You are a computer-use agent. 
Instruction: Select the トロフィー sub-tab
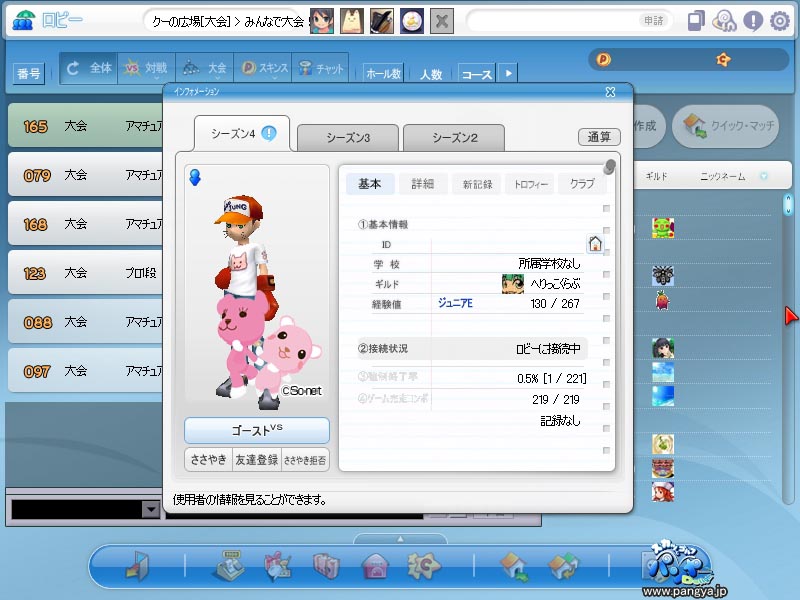pyautogui.click(x=530, y=184)
